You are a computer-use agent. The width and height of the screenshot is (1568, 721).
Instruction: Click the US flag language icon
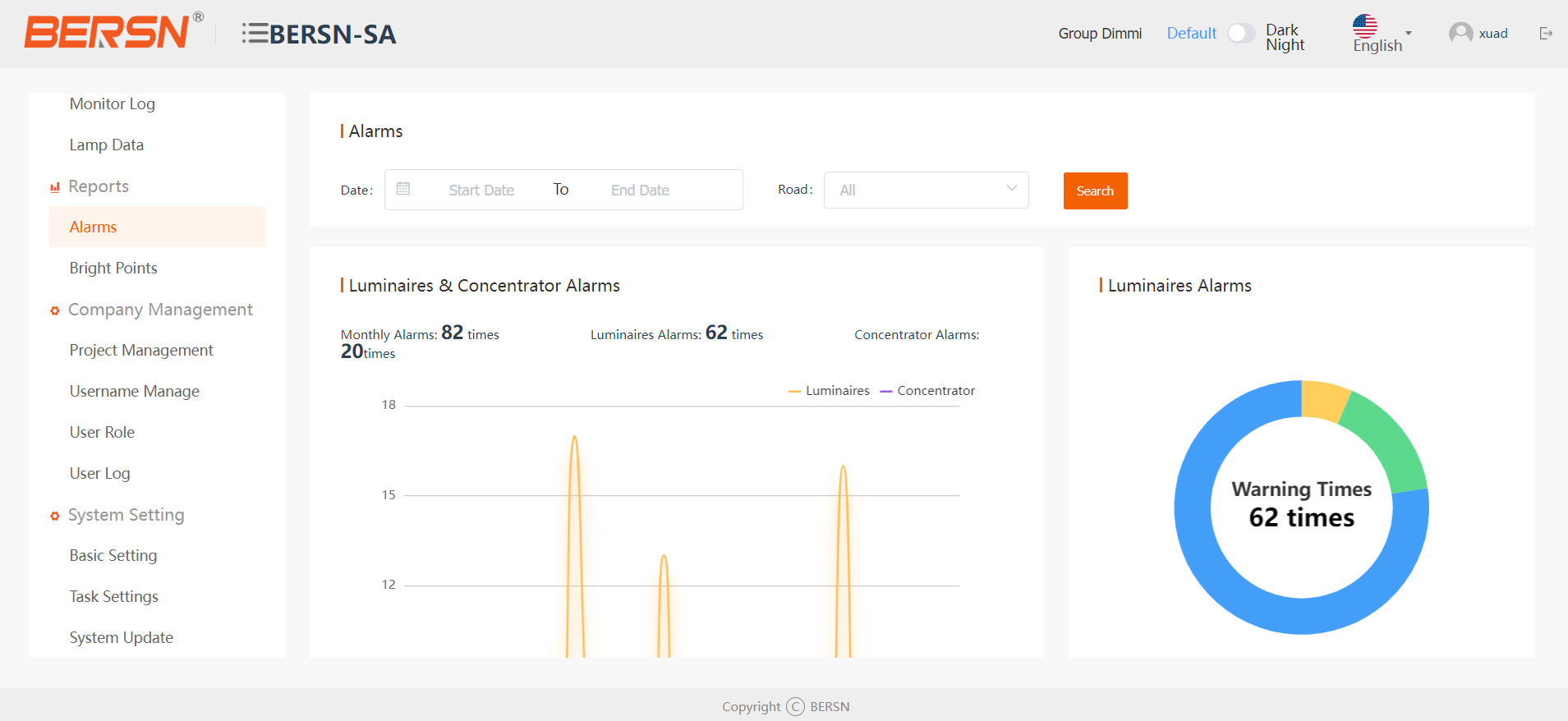tap(1364, 26)
